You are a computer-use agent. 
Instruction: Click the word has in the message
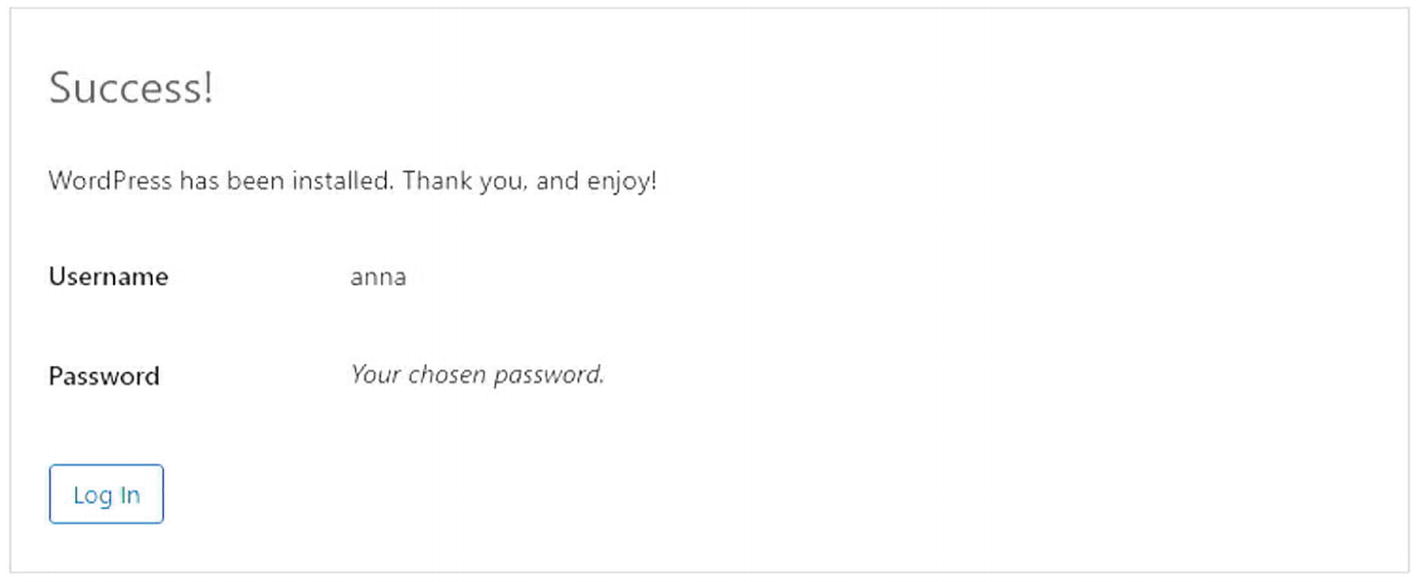(x=199, y=182)
